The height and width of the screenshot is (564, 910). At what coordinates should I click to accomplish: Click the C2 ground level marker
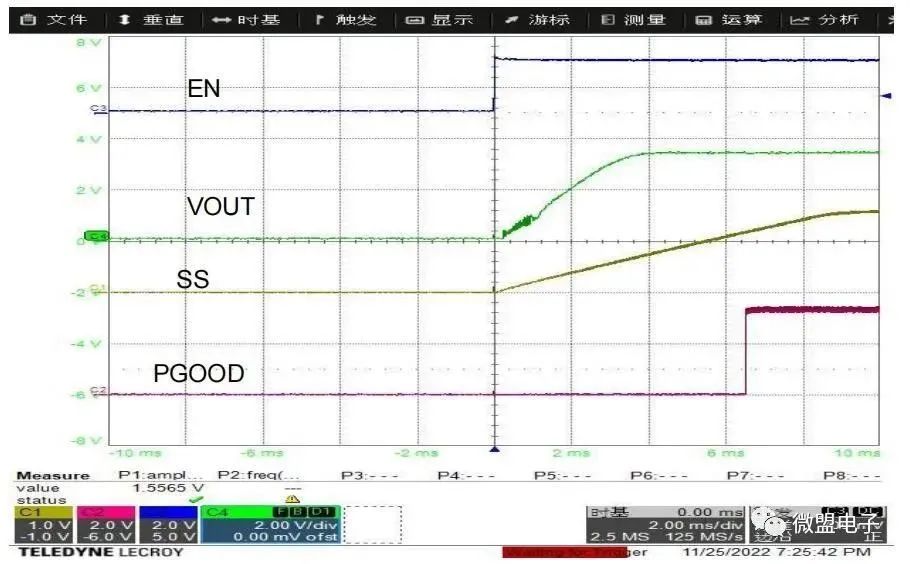(99, 391)
